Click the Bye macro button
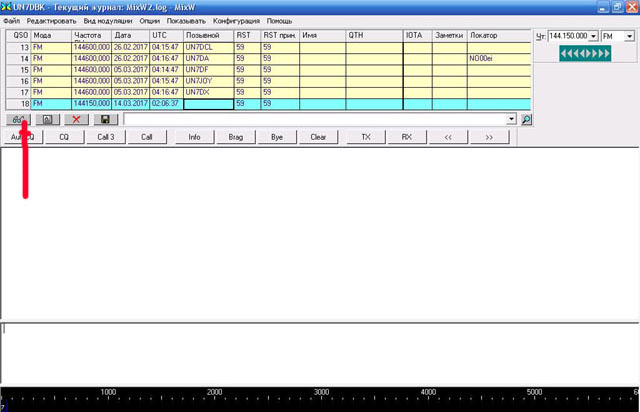 tap(277, 137)
